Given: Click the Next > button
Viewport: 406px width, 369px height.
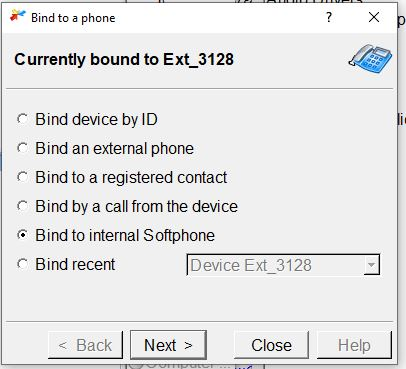Looking at the screenshot, I should pos(168,345).
